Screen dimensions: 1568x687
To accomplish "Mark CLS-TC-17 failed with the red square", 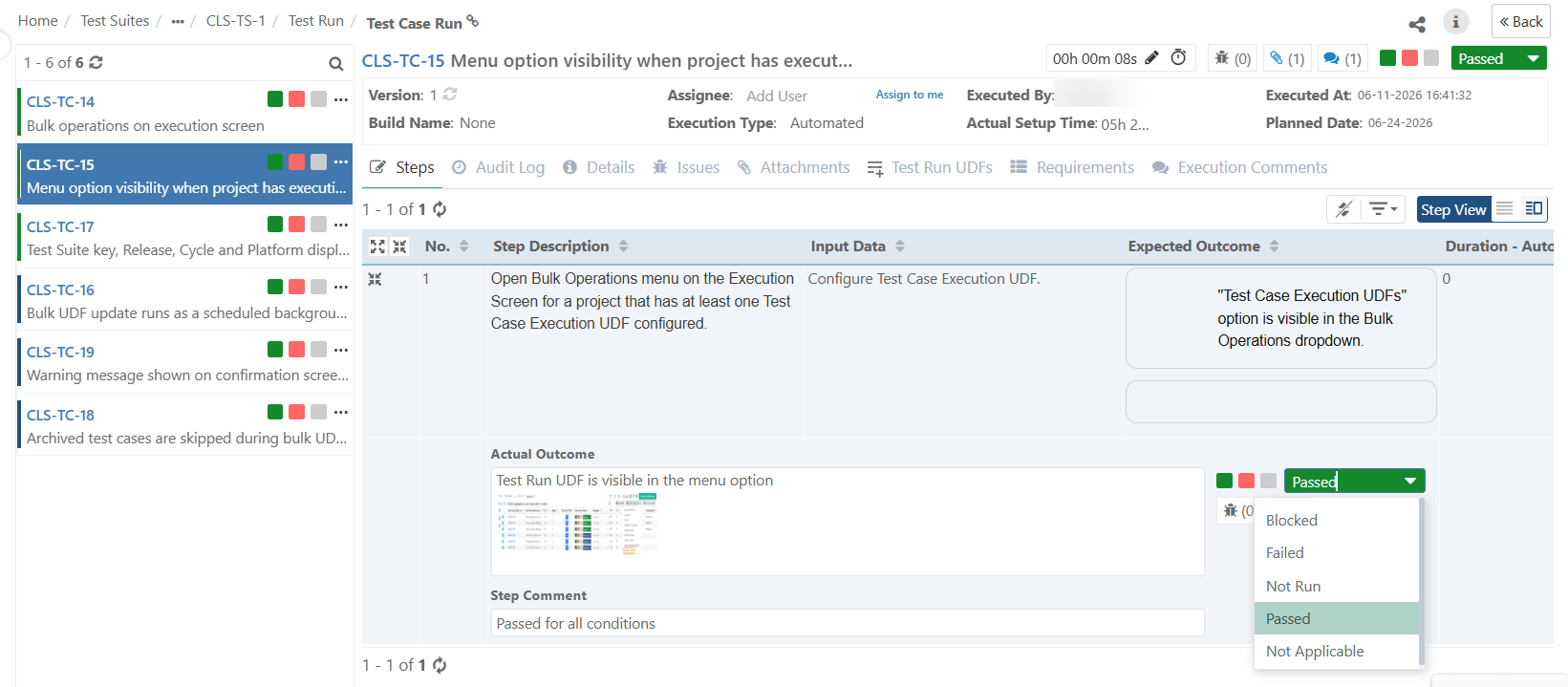I will tap(297, 225).
